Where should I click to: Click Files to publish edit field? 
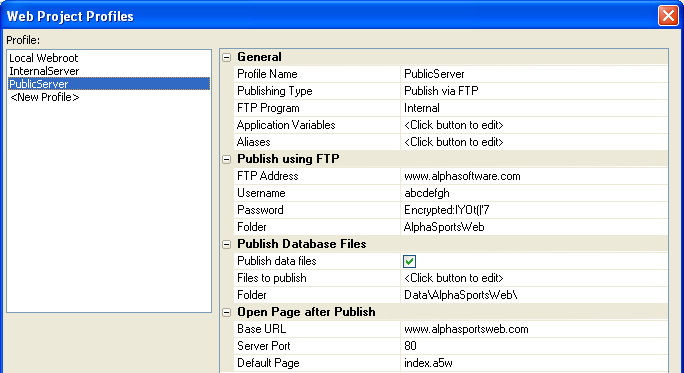coord(534,278)
